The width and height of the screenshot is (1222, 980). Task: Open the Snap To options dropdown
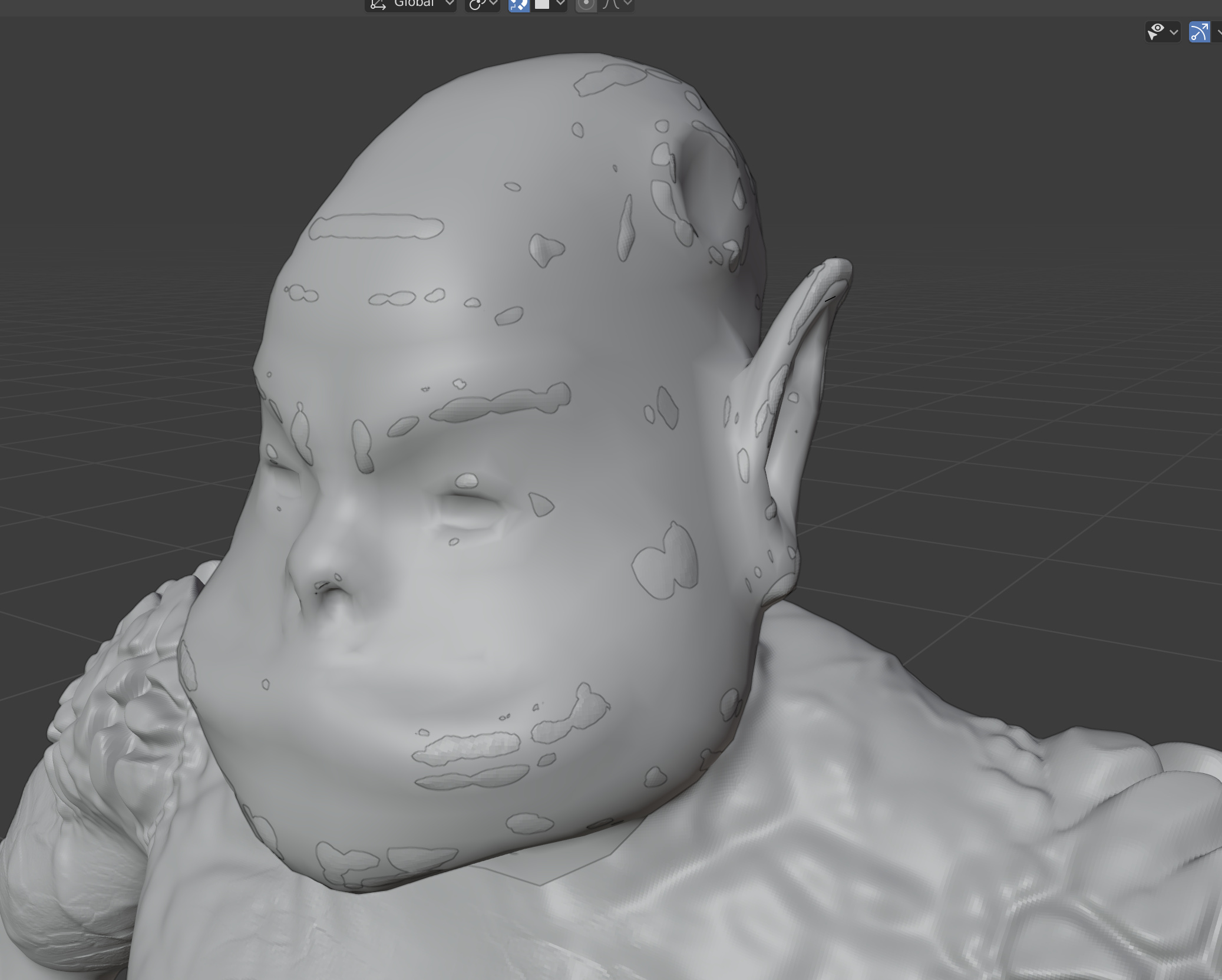(x=560, y=4)
